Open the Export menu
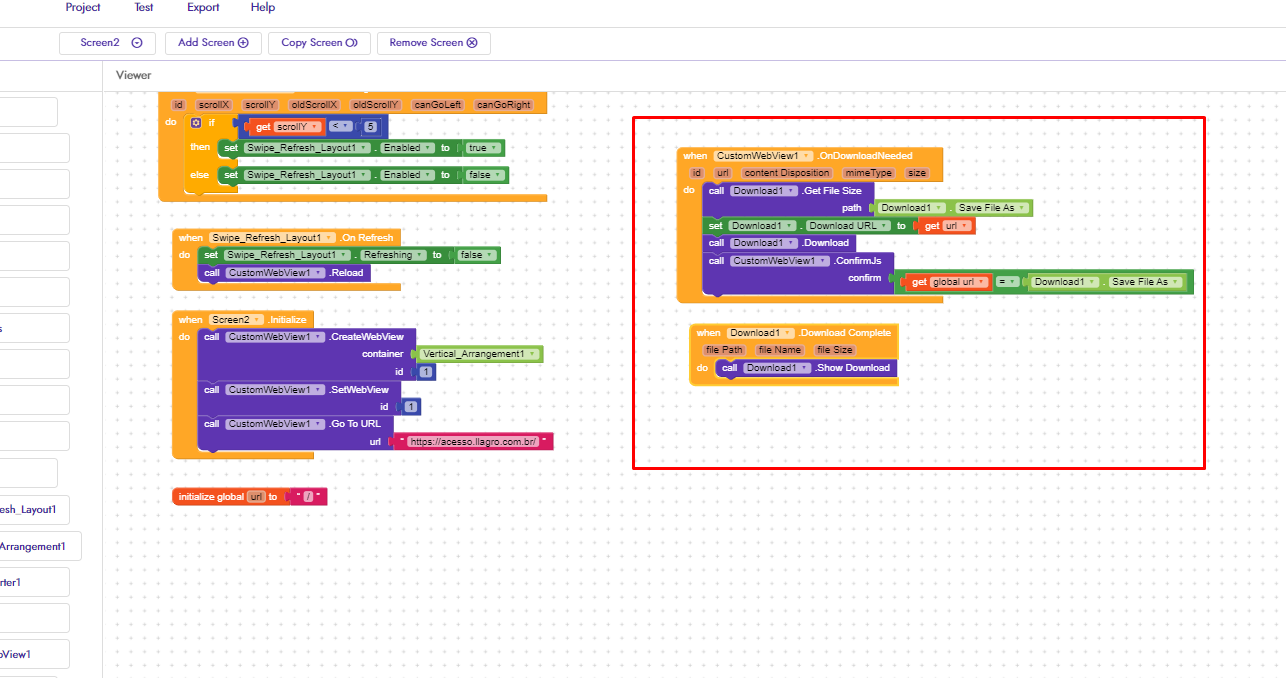 203,7
